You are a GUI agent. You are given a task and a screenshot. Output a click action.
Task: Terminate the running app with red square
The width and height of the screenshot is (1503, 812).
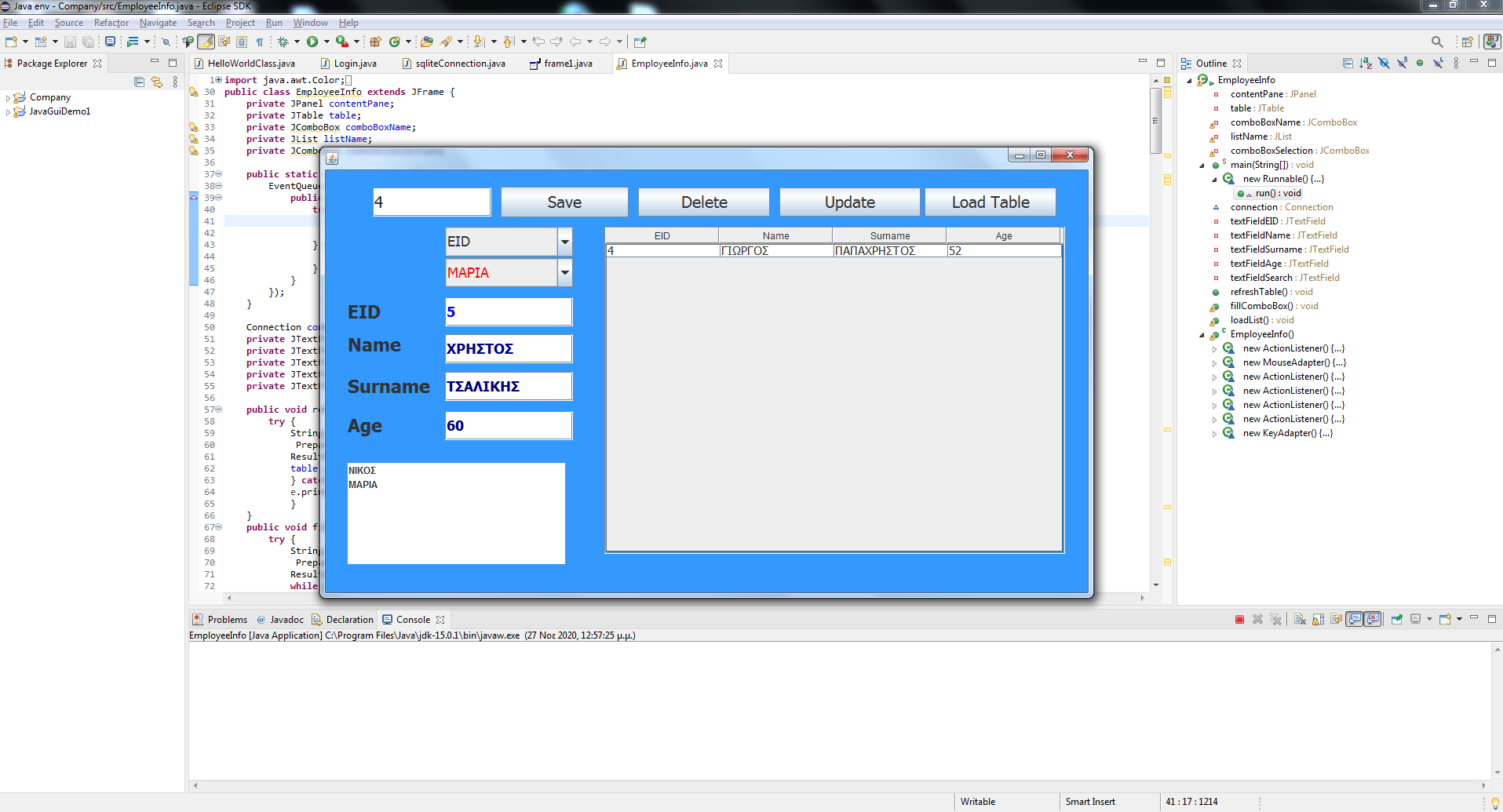1240,620
